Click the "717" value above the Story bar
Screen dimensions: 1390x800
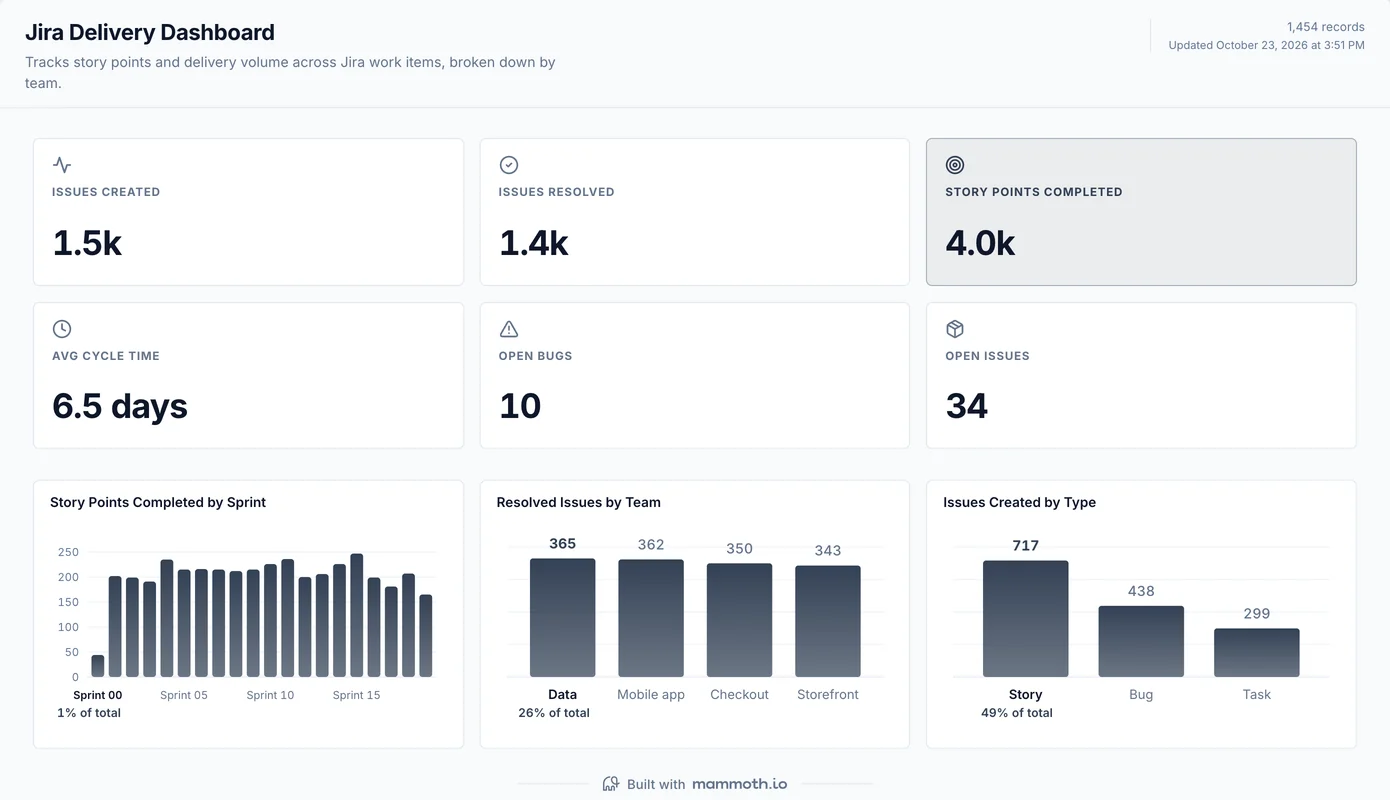click(x=1026, y=546)
